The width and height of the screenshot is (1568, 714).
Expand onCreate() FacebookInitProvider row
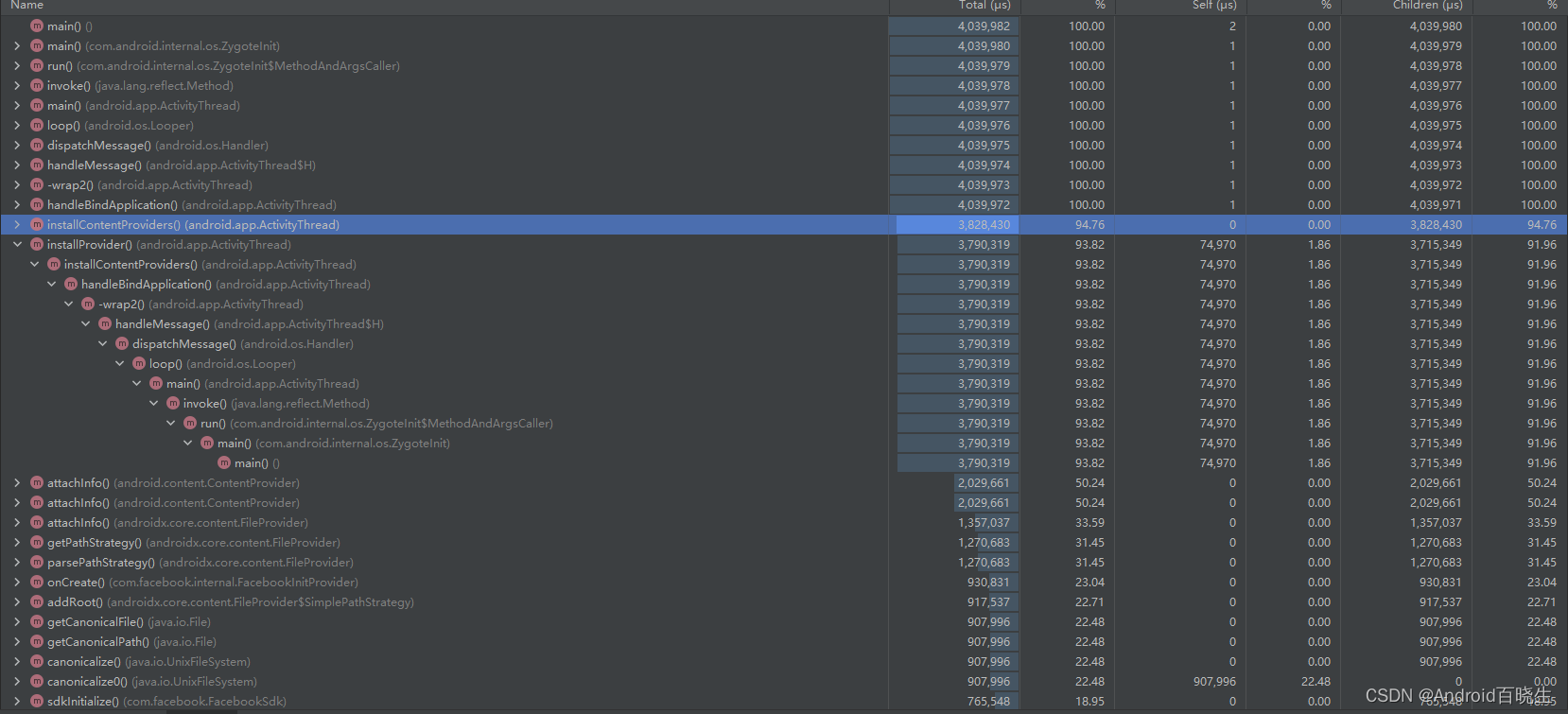tap(17, 582)
